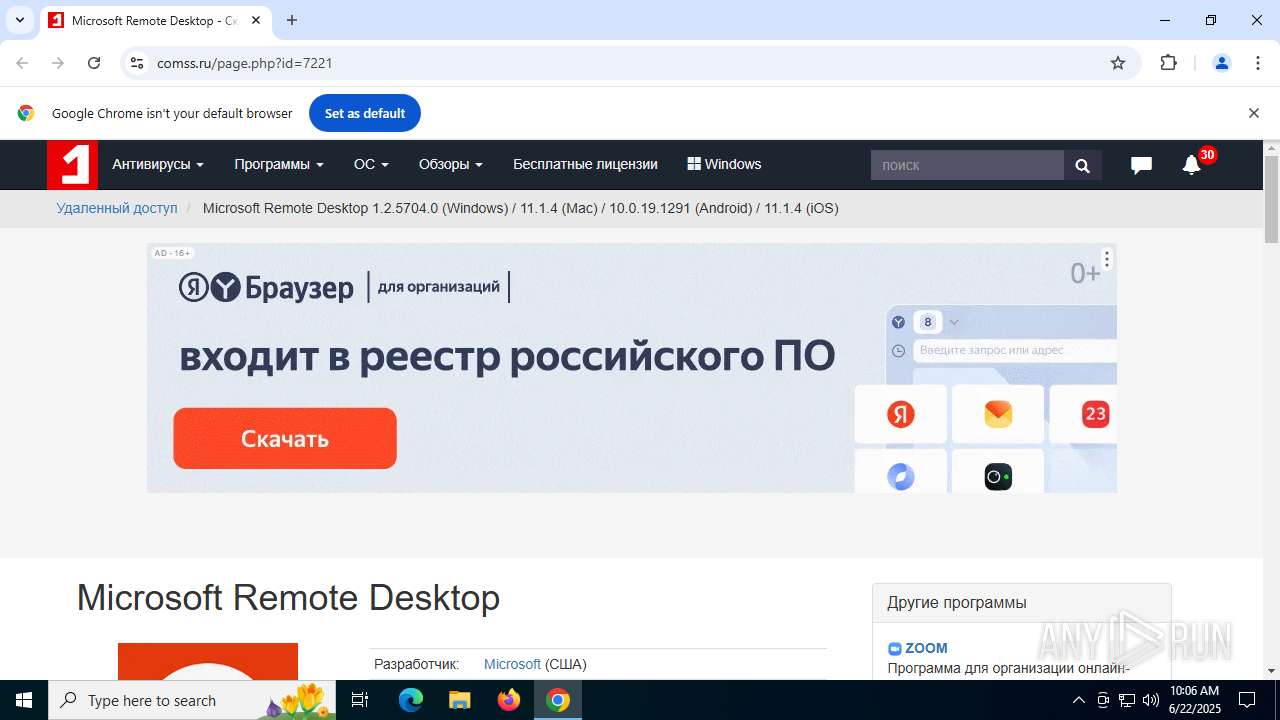1280x720 pixels.
Task: Go back with the browser back arrow
Action: 22,63
